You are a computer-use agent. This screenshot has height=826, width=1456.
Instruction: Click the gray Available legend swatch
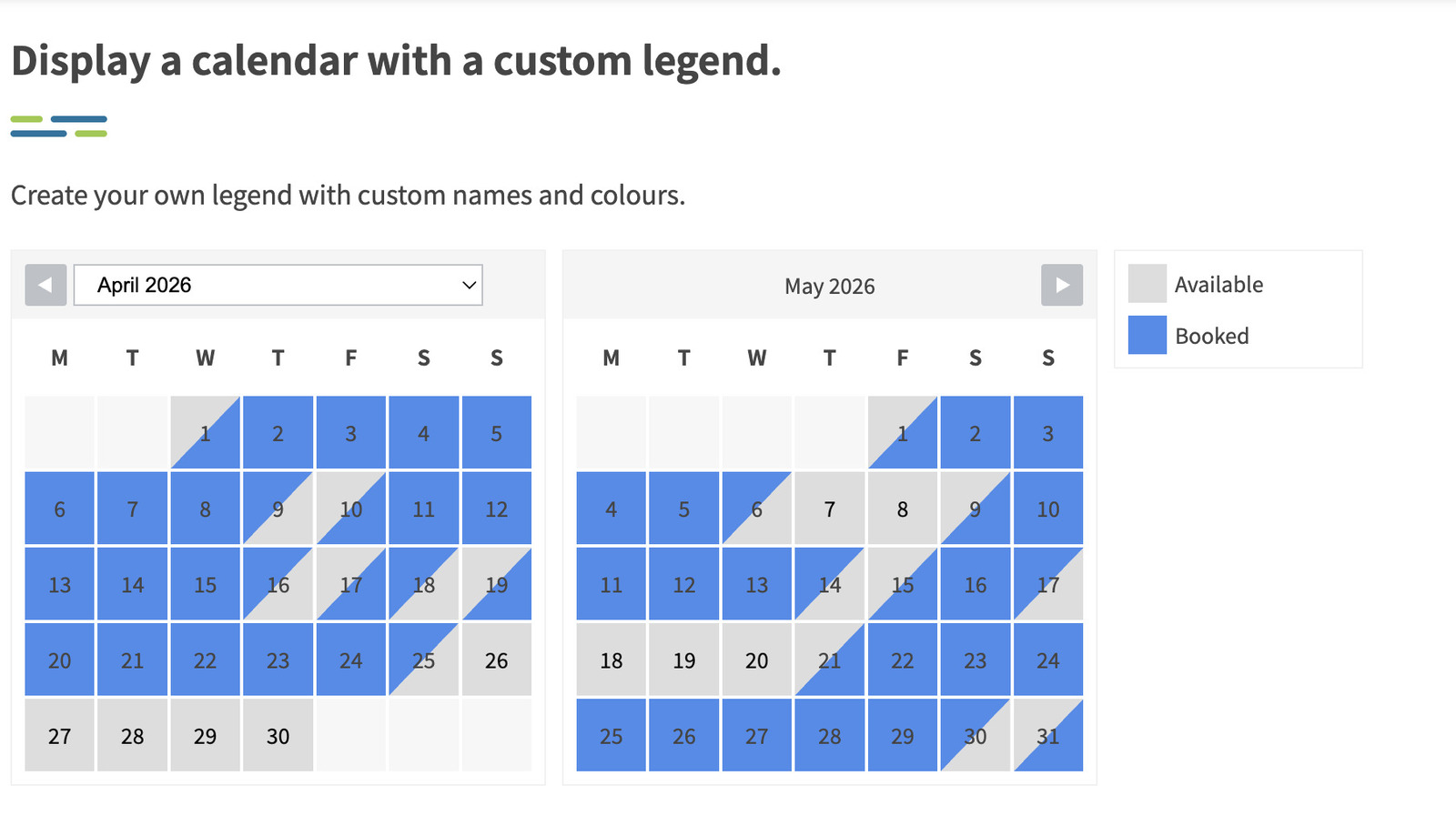tap(1145, 284)
